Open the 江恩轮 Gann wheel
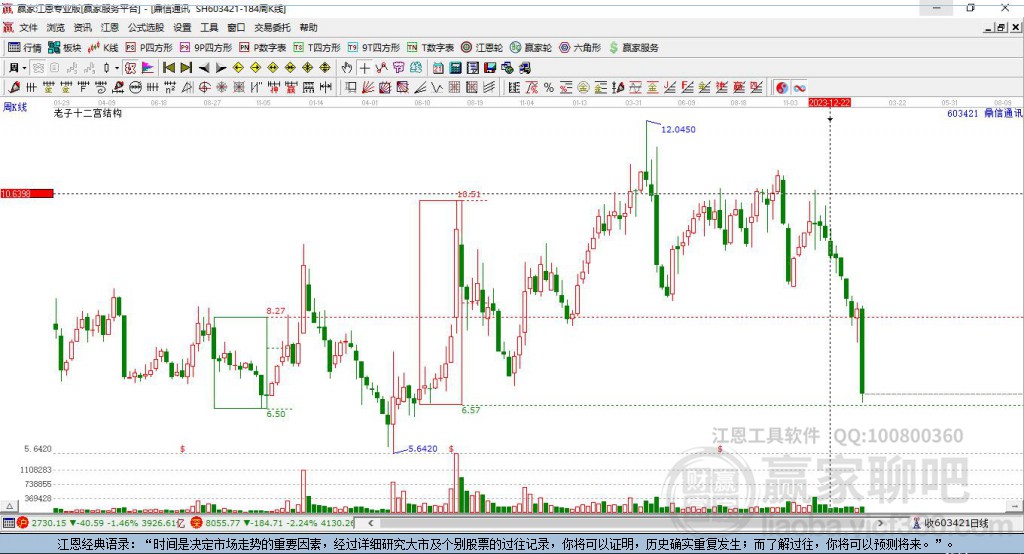1024x554 pixels. pos(482,48)
